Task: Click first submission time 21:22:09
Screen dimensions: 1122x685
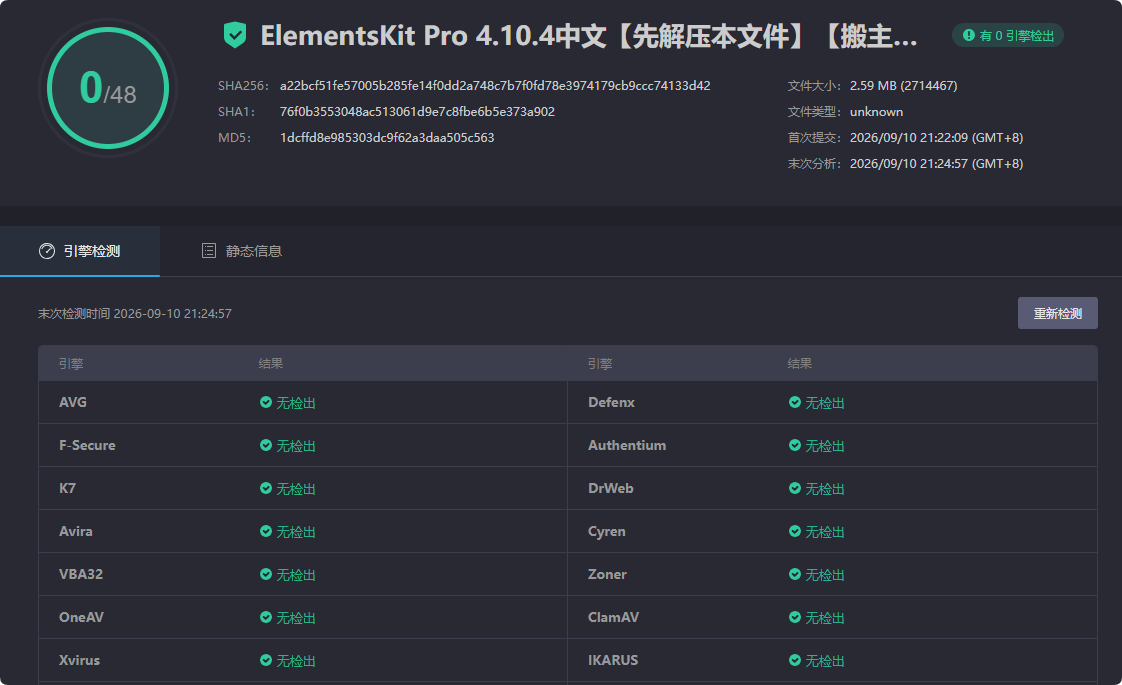Action: (937, 137)
